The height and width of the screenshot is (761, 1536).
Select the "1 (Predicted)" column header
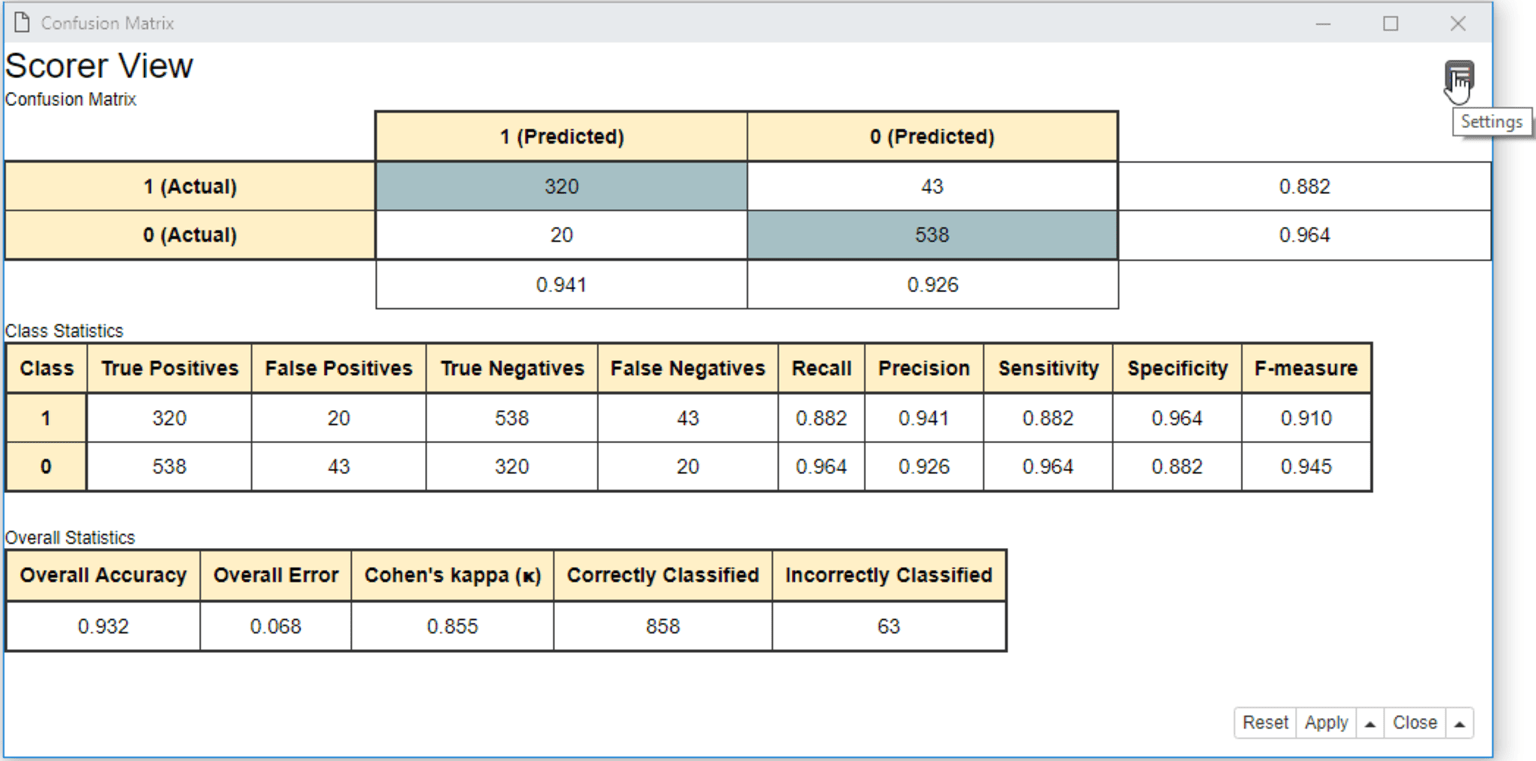click(x=561, y=137)
